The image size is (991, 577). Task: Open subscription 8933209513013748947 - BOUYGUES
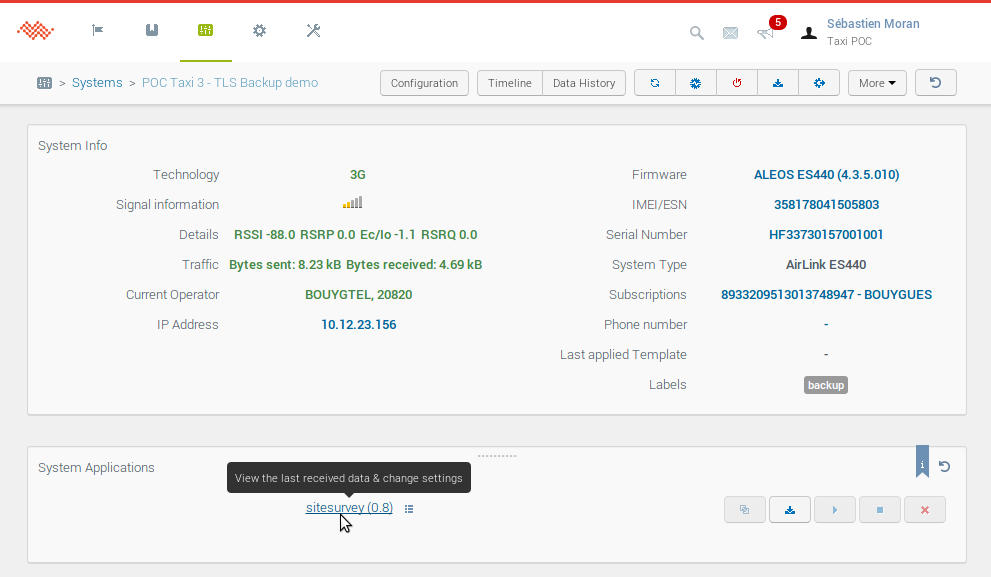click(x=826, y=295)
